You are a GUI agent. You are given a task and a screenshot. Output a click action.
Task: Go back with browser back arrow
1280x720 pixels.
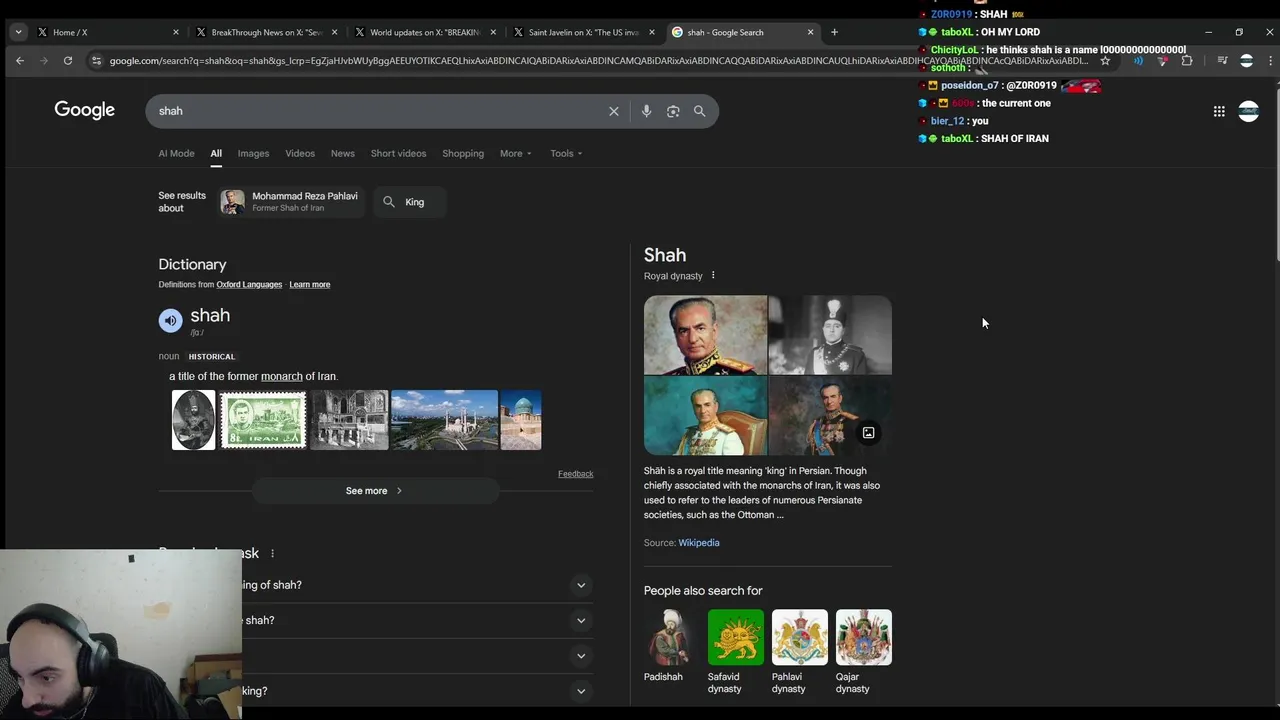[x=20, y=61]
